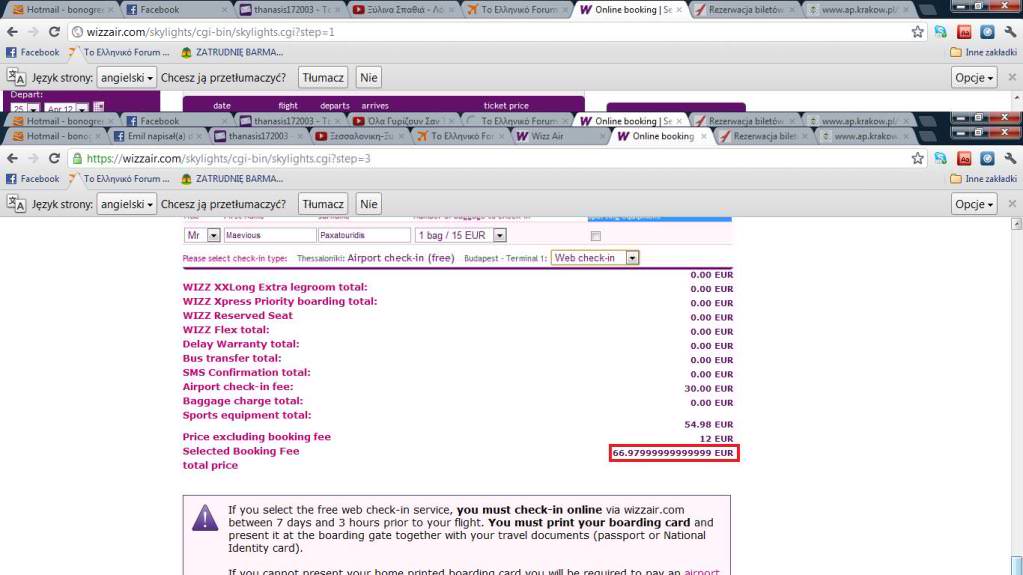Viewport: 1023px width, 575px height.
Task: Star the step=1 page in rear window
Action: click(x=917, y=31)
